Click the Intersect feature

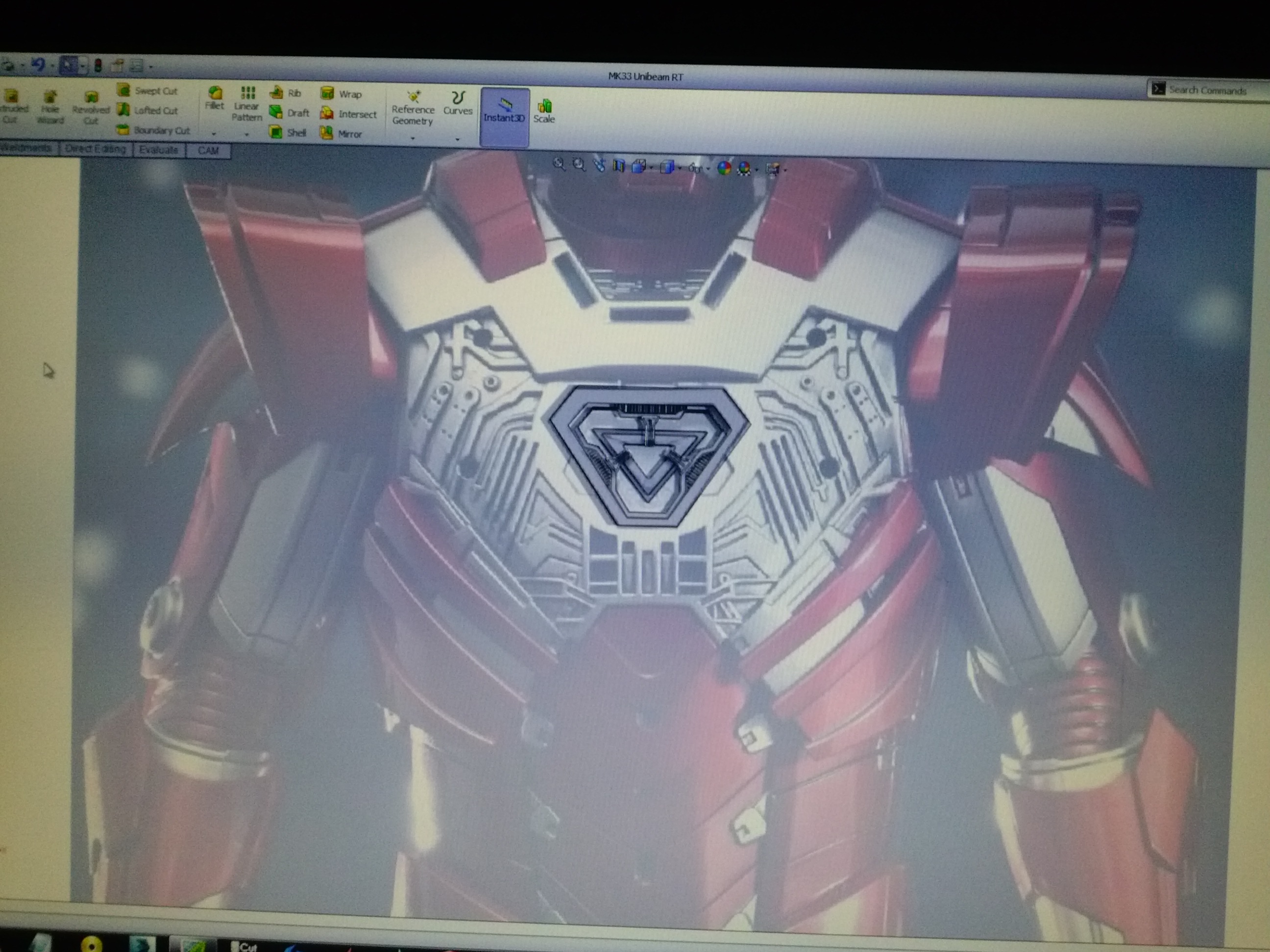pos(348,114)
